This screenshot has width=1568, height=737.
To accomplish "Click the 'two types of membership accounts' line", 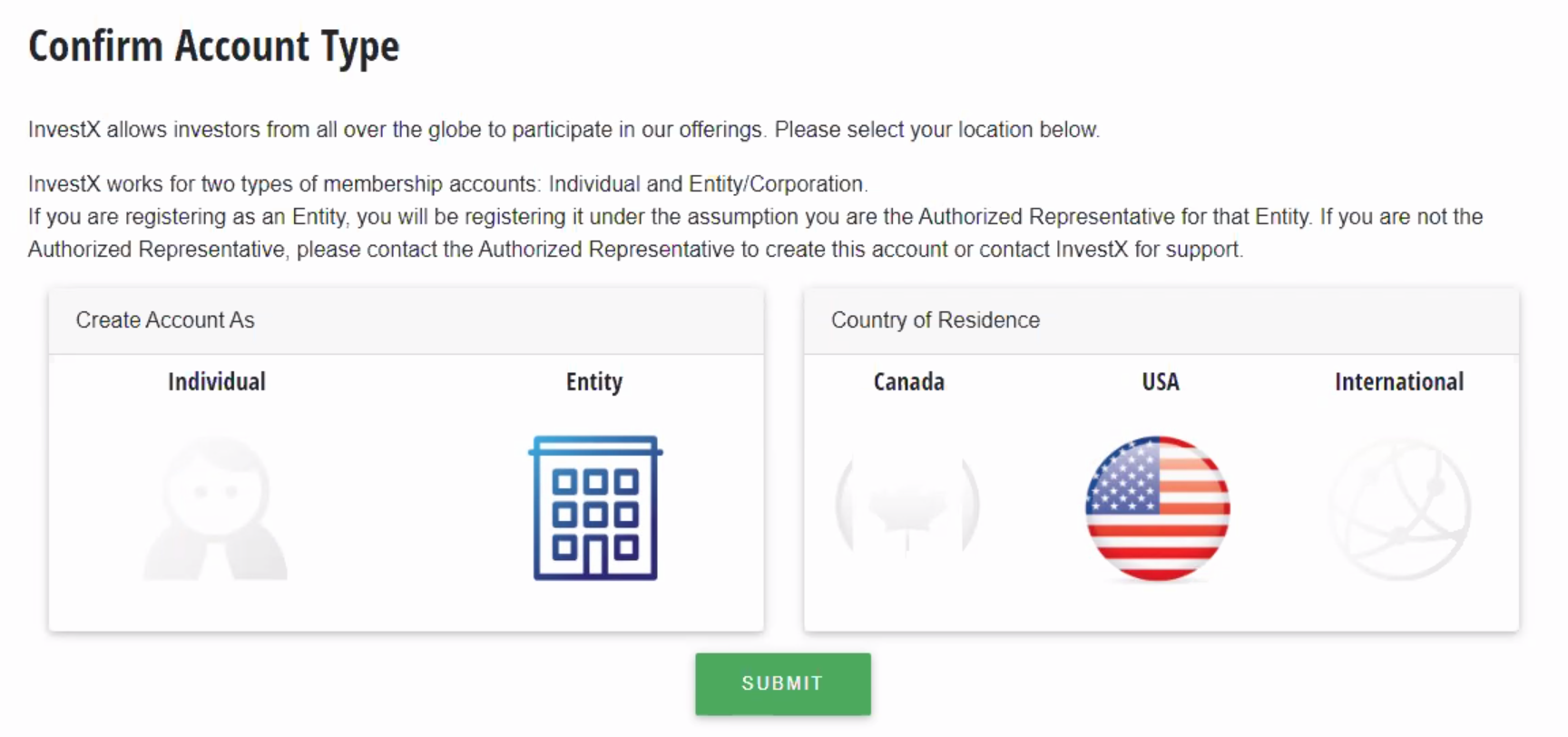I will [447, 184].
